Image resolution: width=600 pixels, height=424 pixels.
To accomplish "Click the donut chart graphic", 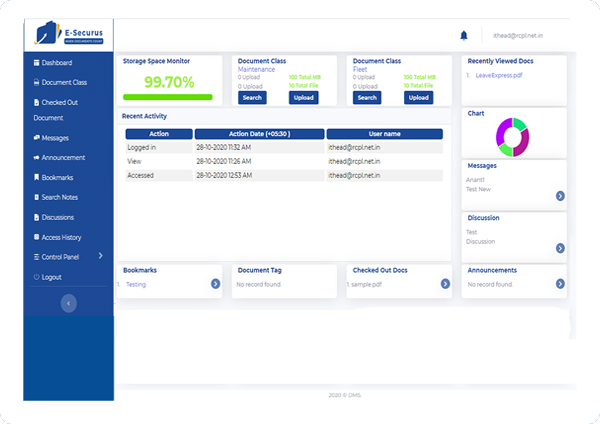I will pyautogui.click(x=512, y=137).
